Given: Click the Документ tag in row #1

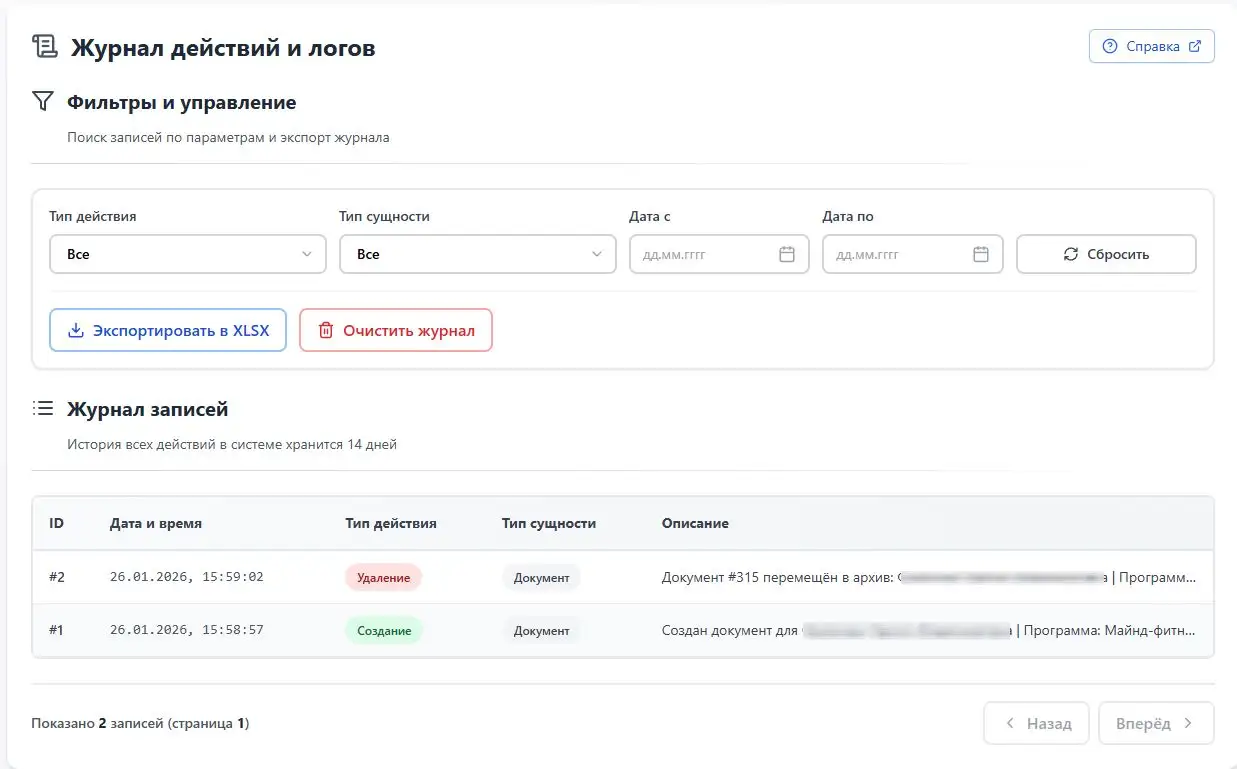Looking at the screenshot, I should coord(541,630).
